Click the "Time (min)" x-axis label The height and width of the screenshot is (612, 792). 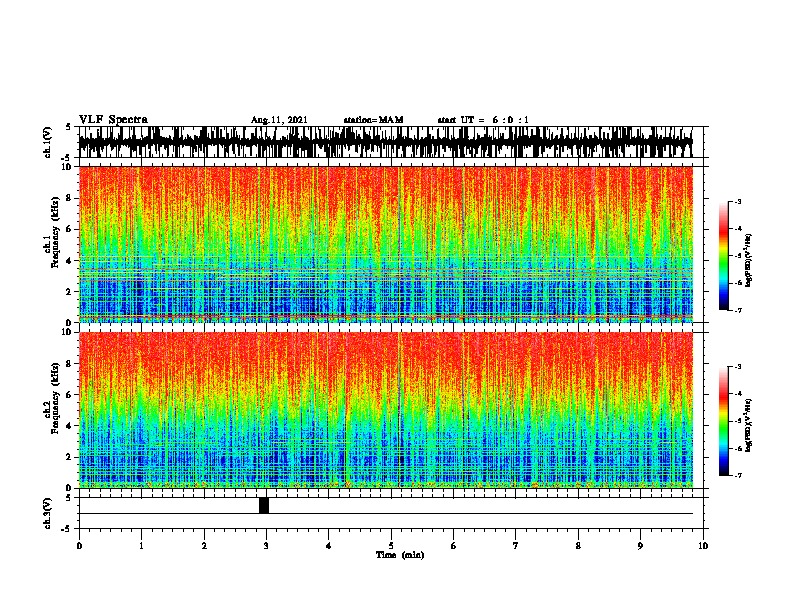click(400, 555)
